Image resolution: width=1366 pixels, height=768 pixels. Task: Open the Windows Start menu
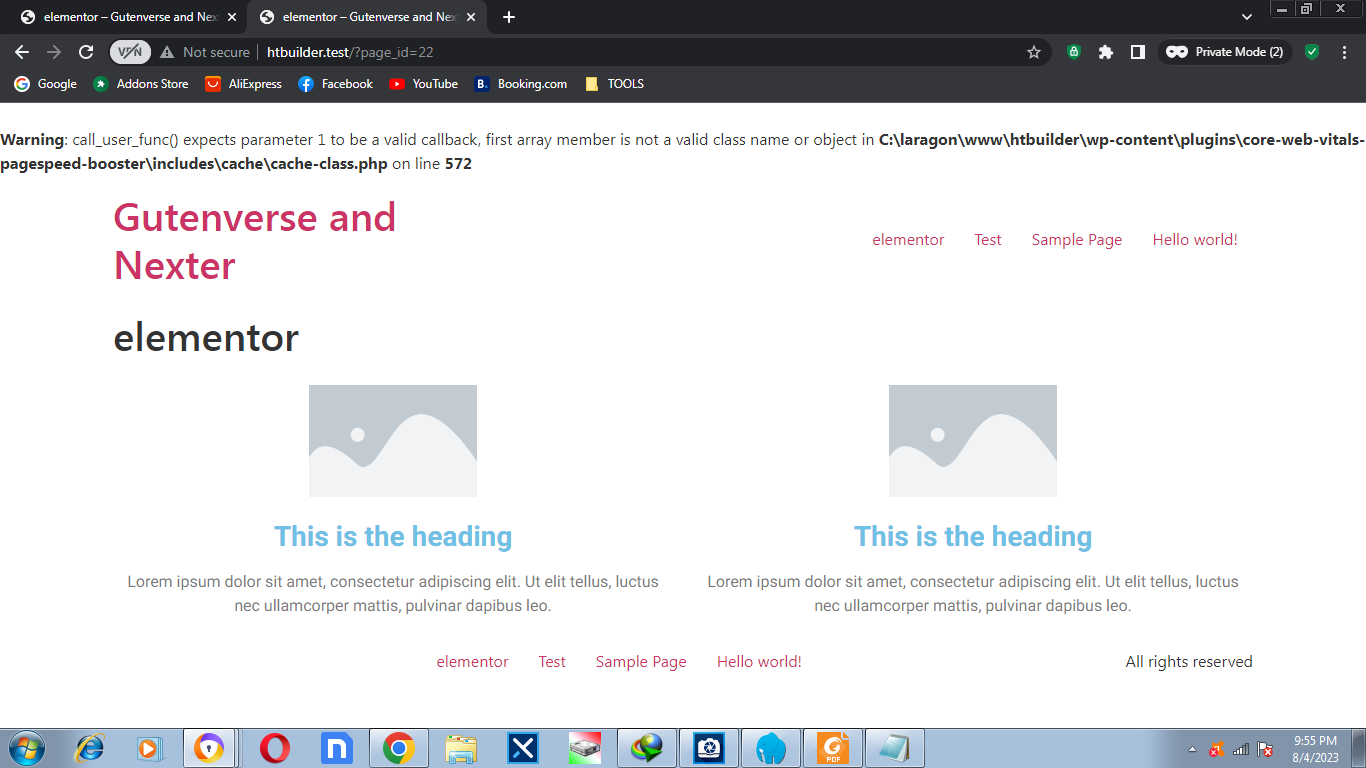pyautogui.click(x=26, y=748)
